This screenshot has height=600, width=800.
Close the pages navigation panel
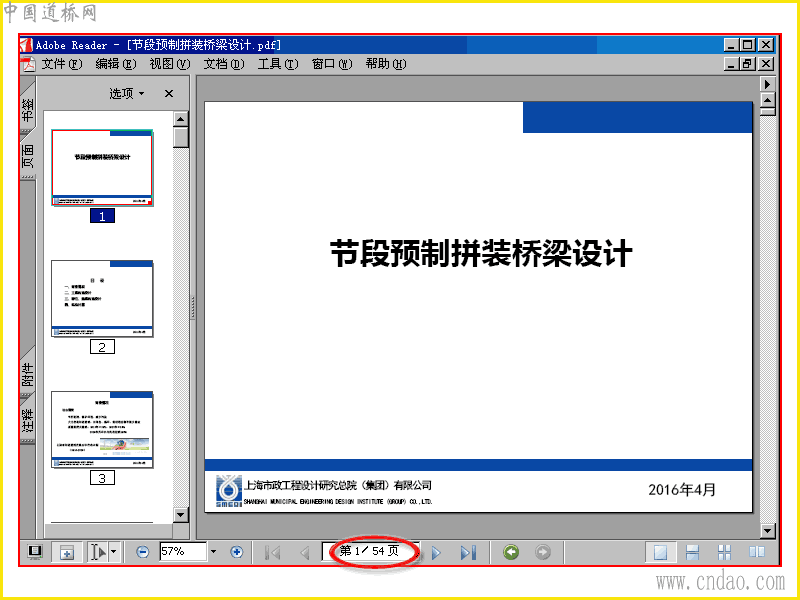(169, 93)
